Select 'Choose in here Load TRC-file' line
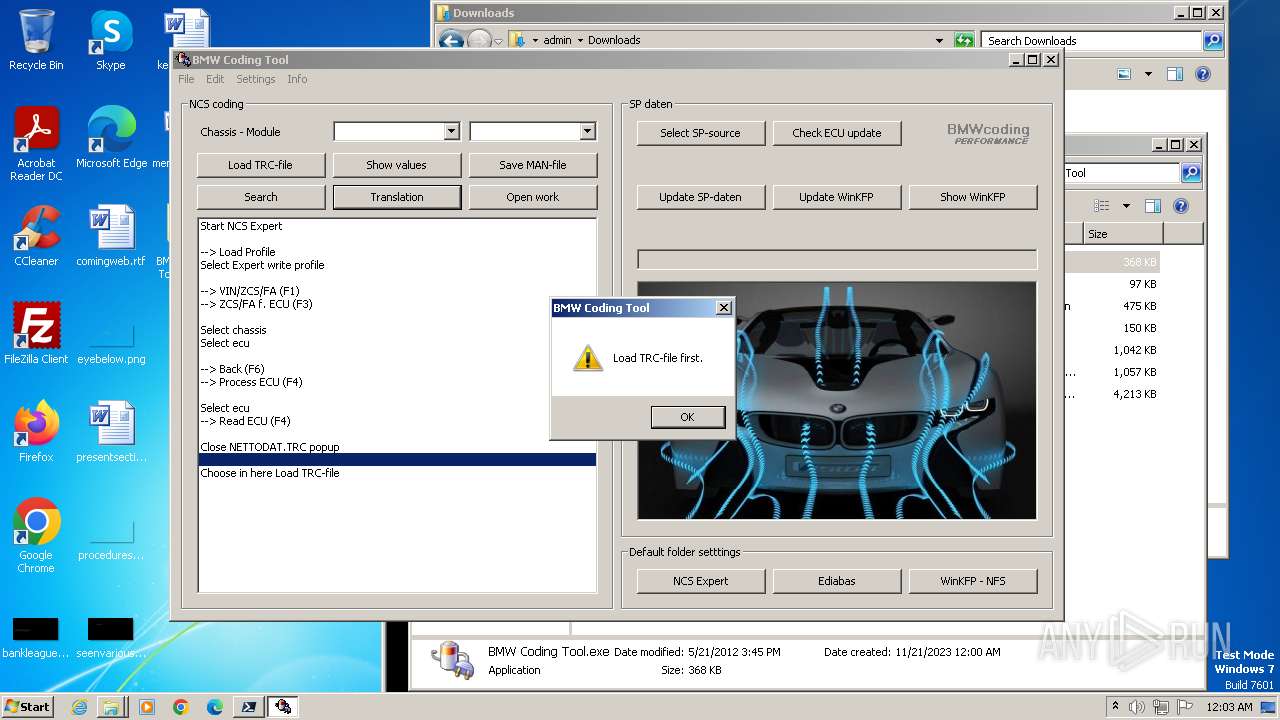 point(397,473)
